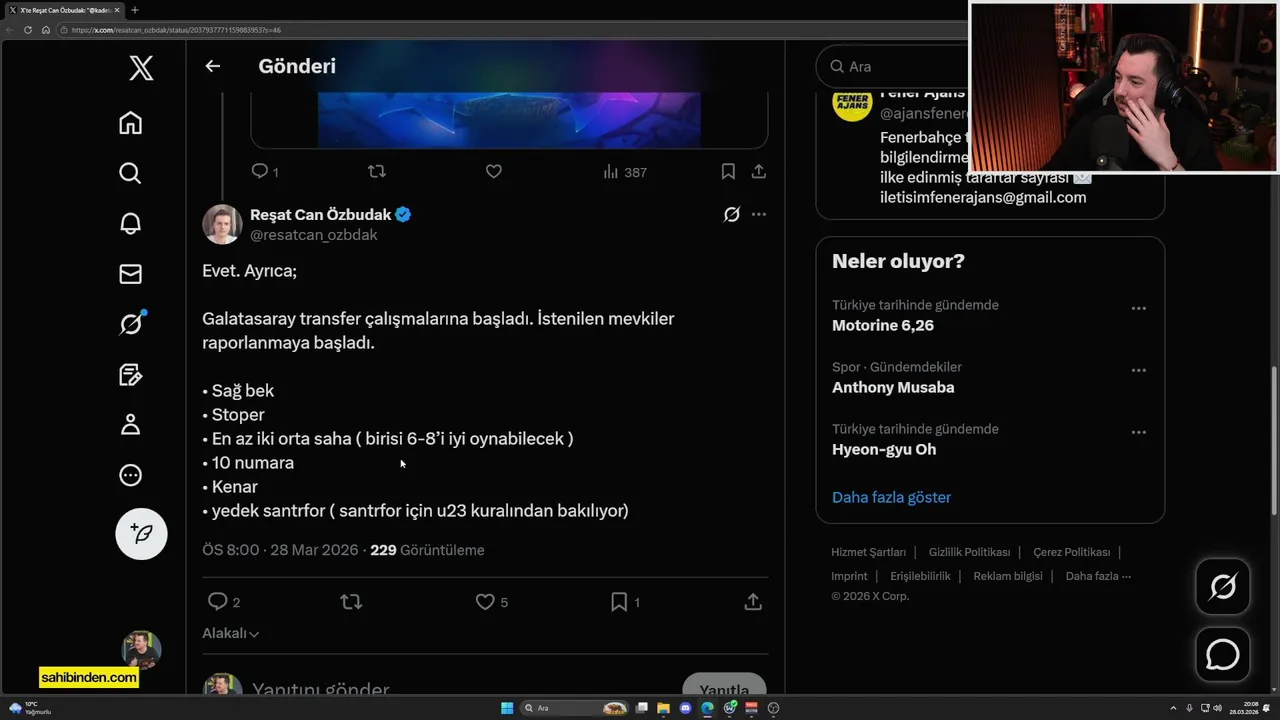Click the Yanıtla reply button
Viewport: 1280px width, 720px height.
[x=724, y=686]
